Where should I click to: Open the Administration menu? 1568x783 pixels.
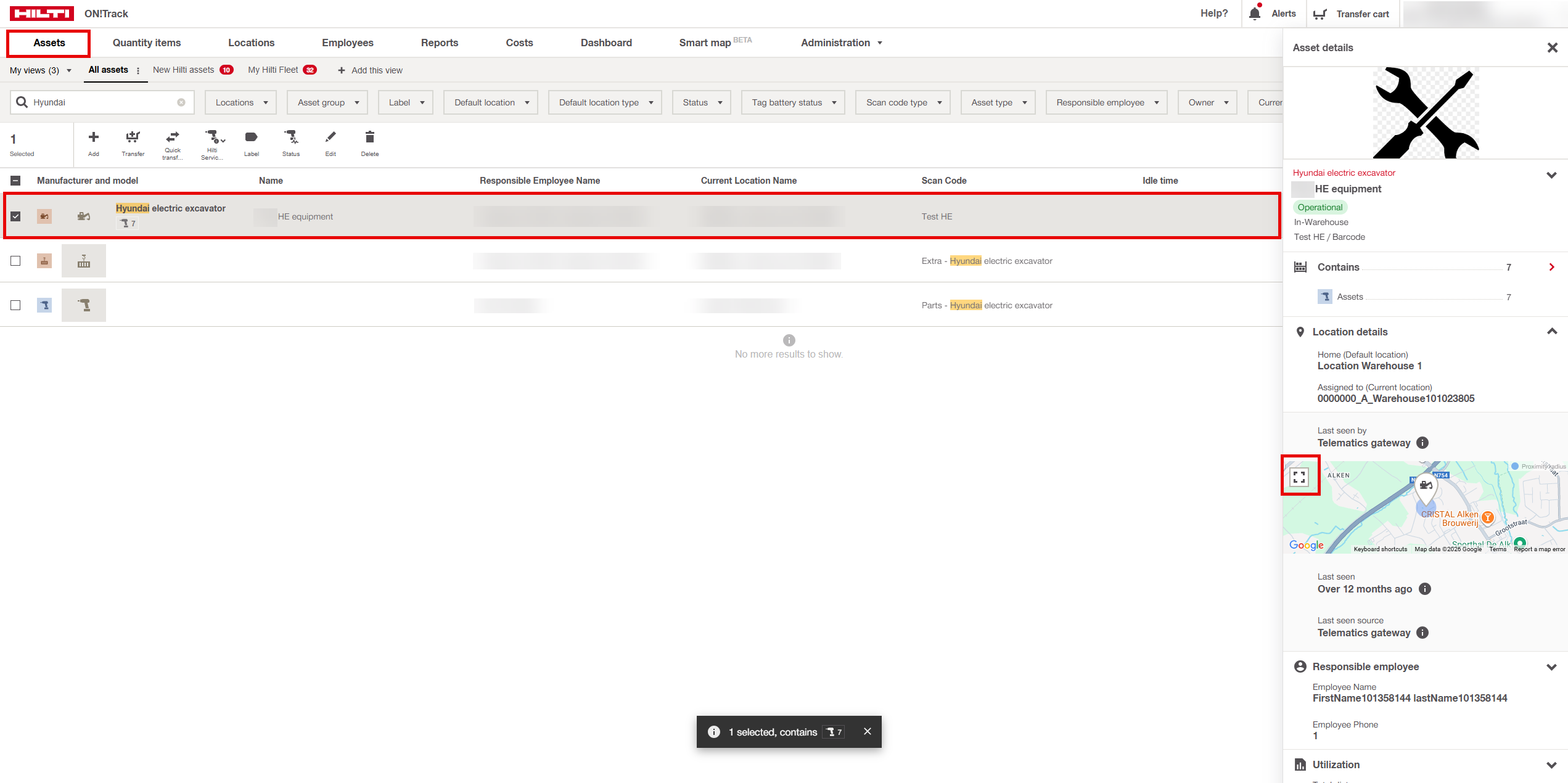coord(841,43)
